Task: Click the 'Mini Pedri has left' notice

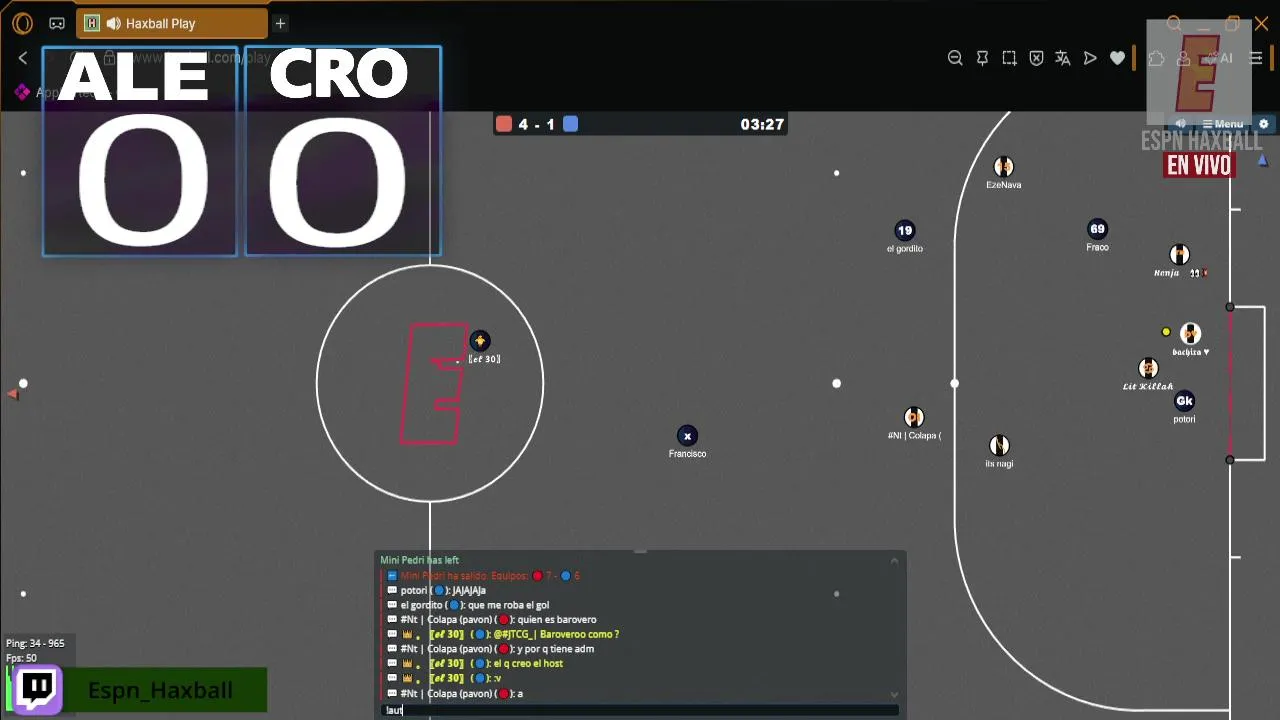Action: (x=420, y=560)
